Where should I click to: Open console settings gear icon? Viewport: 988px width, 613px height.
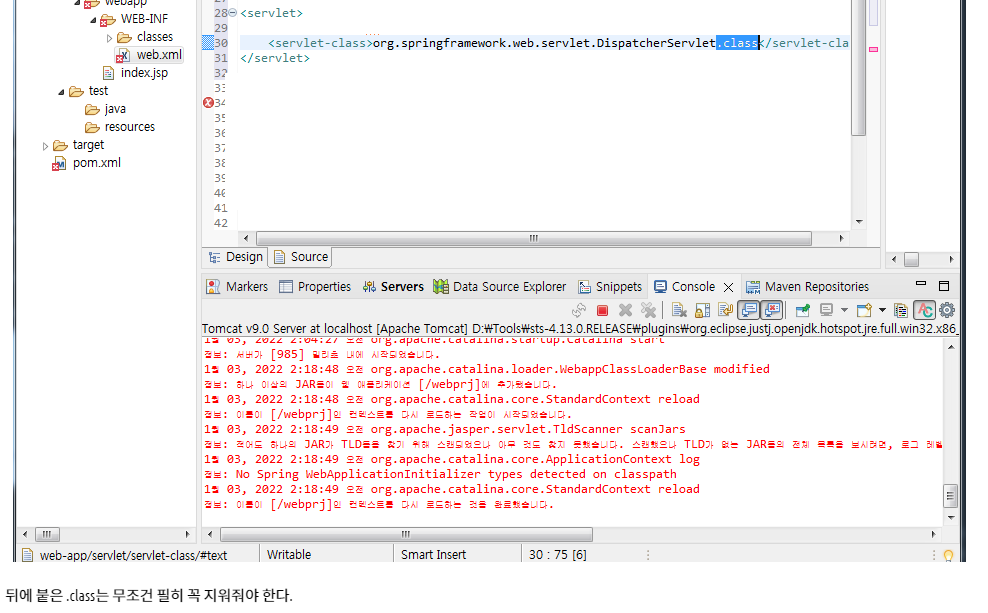947,310
